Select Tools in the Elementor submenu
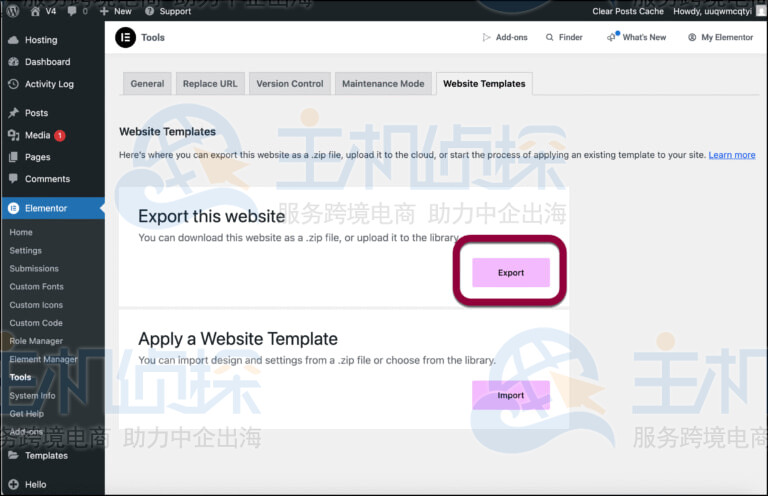The width and height of the screenshot is (768, 496). [20, 377]
